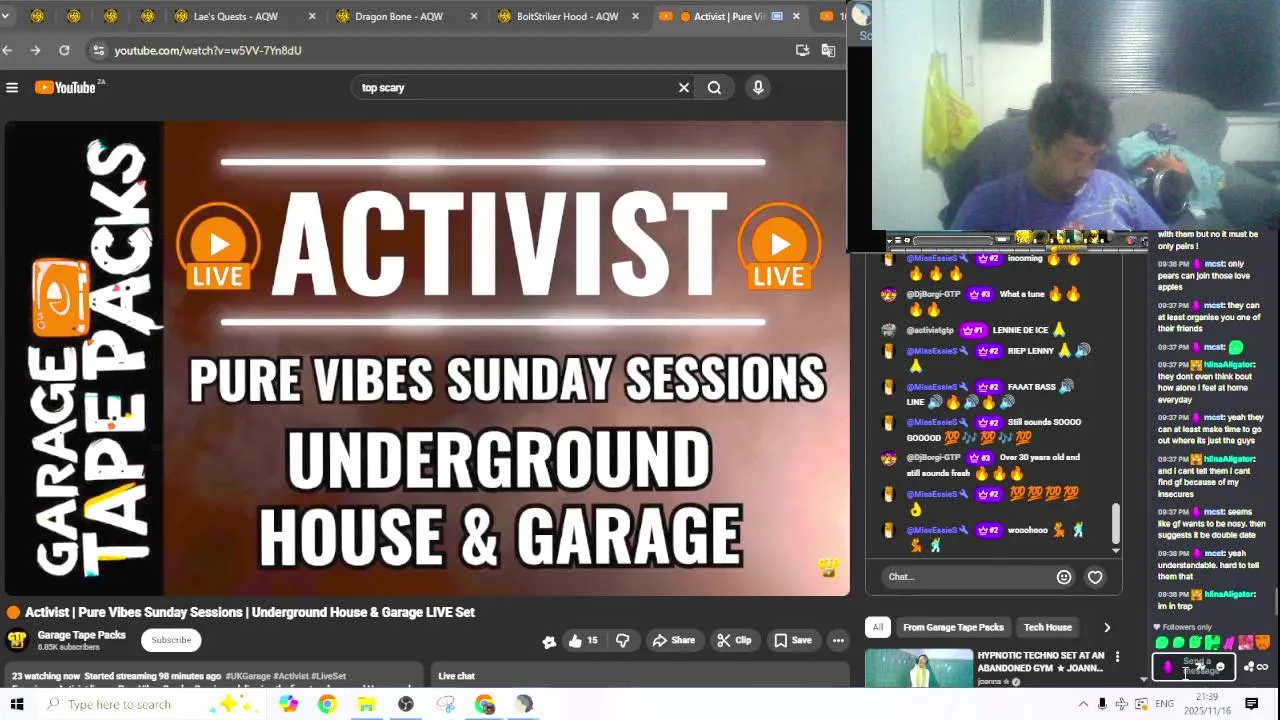This screenshot has width=1280, height=720.
Task: Open Chrome from the taskbar
Action: [327, 704]
